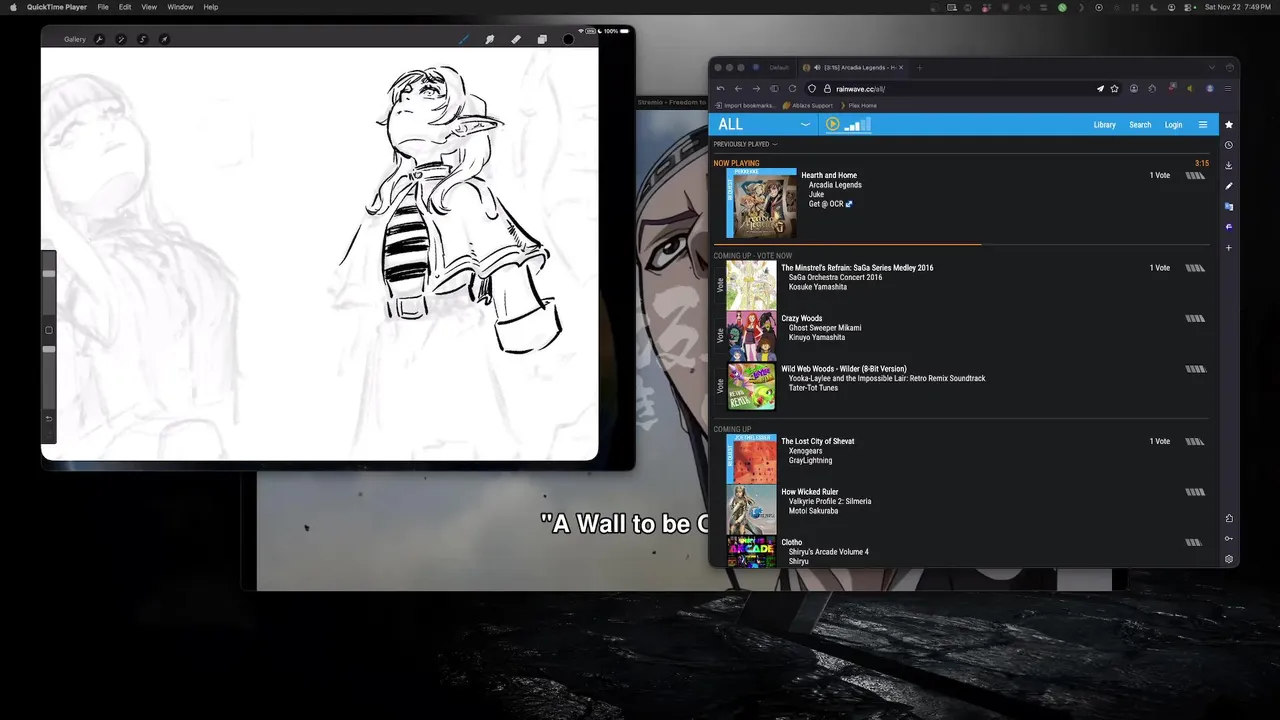The height and width of the screenshot is (720, 1280).
Task: Vote for Crazy Woods song
Action: 720,336
